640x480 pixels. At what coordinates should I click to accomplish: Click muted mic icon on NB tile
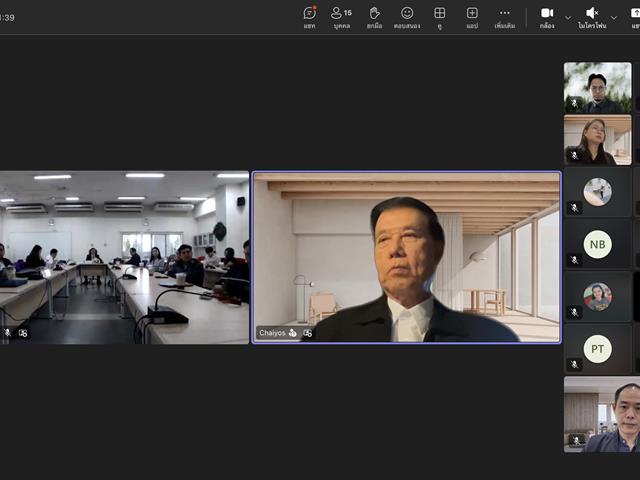(574, 260)
